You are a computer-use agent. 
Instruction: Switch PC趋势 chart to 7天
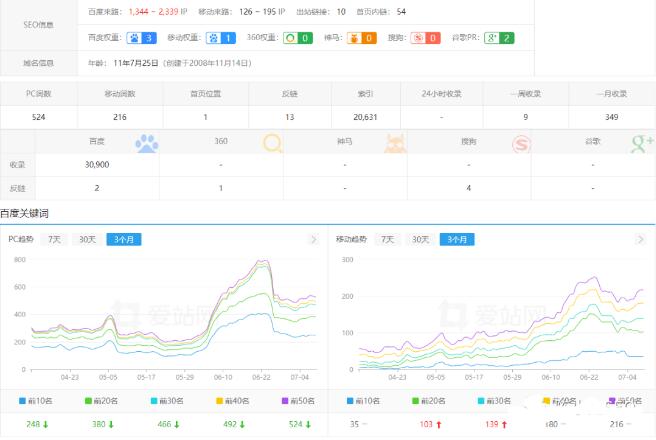tap(54, 240)
